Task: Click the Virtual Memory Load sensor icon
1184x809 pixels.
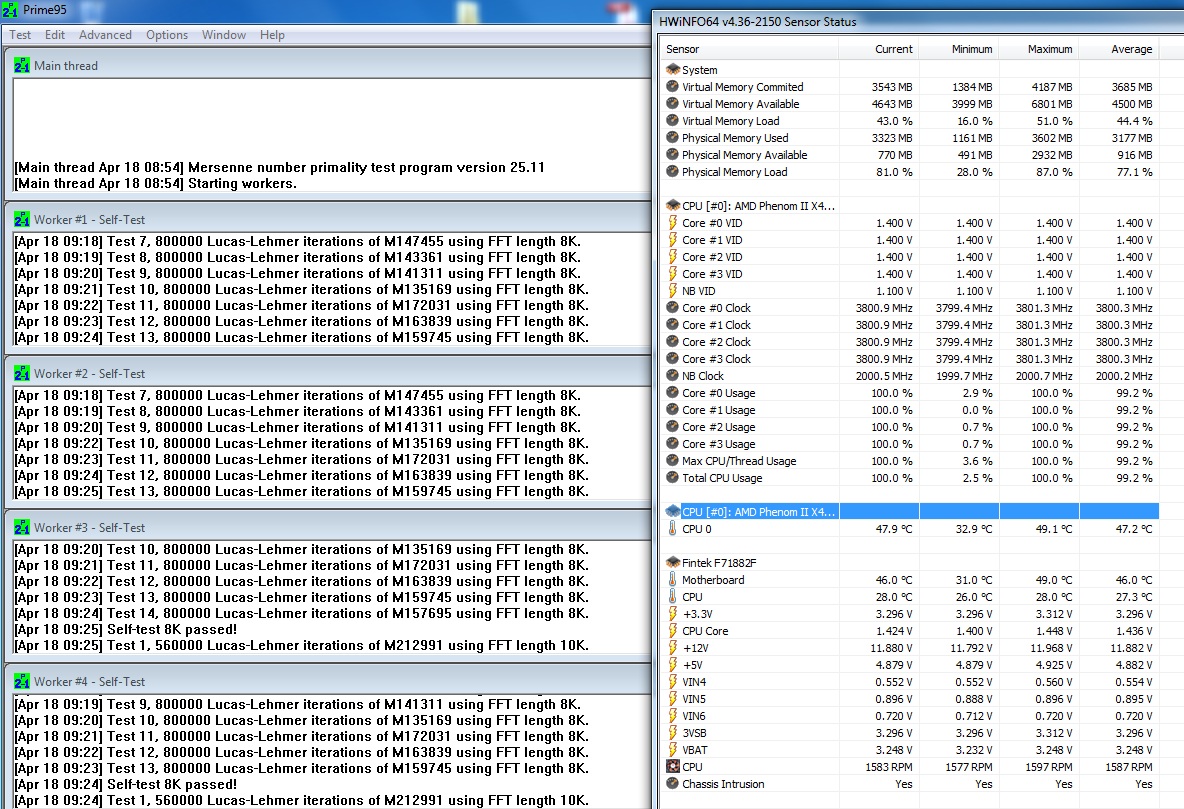Action: coord(673,121)
